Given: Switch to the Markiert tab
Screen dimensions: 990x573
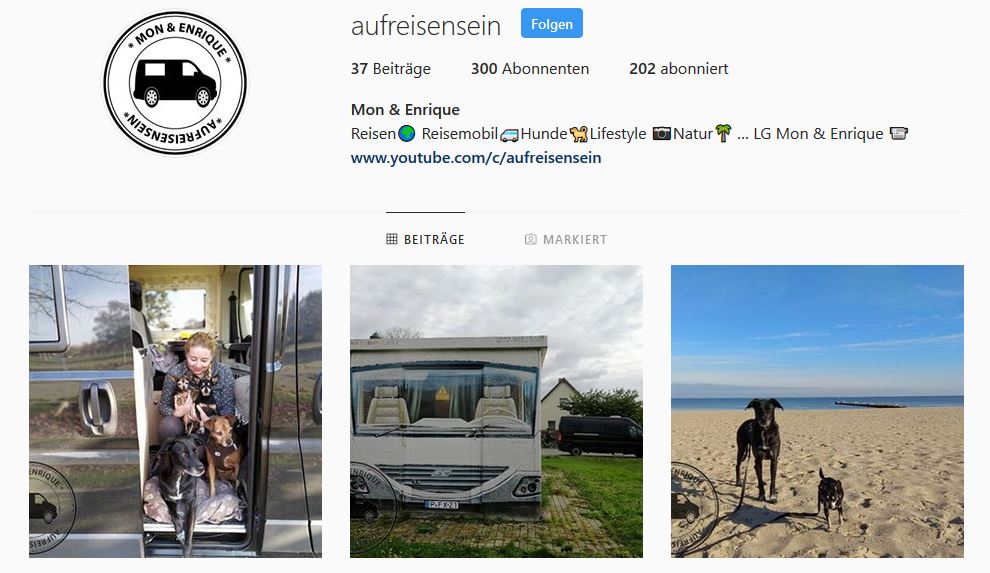Looking at the screenshot, I should (566, 239).
